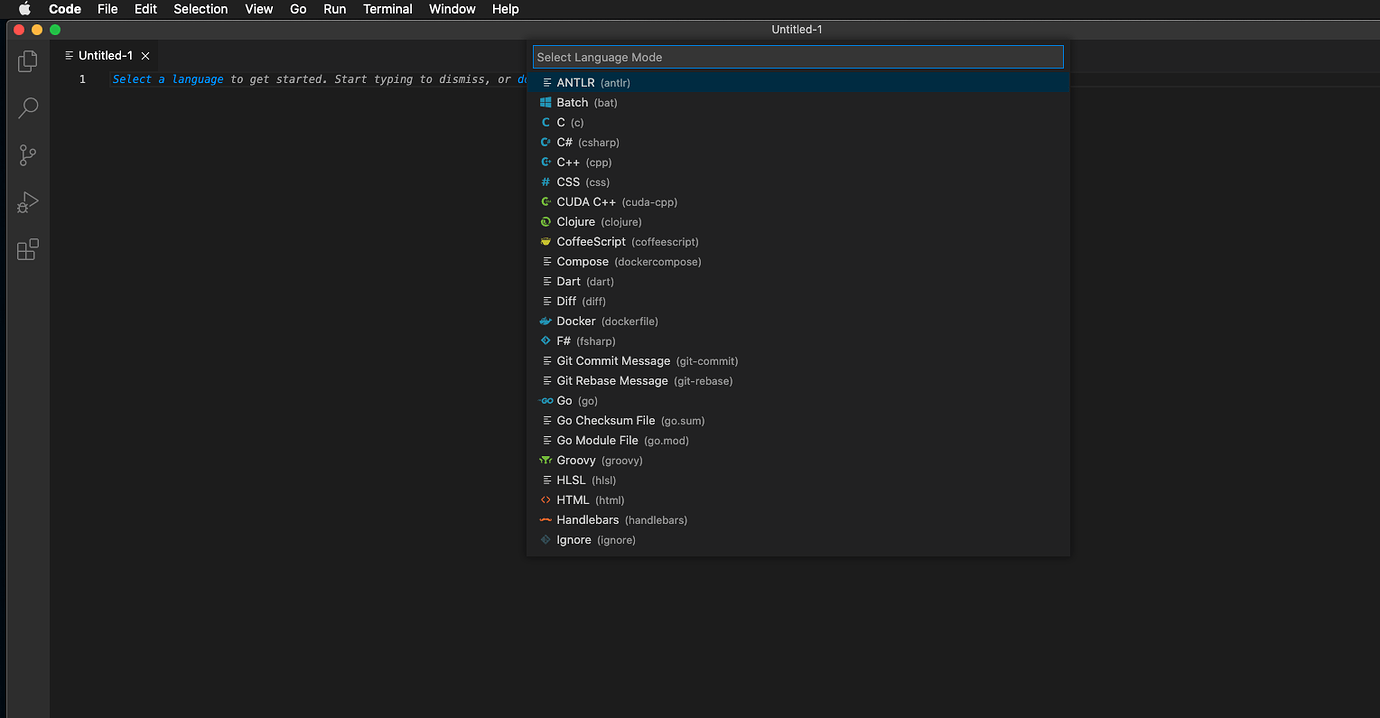1380x718 pixels.
Task: Choose C++ (cpp) language mode
Action: [x=798, y=162]
